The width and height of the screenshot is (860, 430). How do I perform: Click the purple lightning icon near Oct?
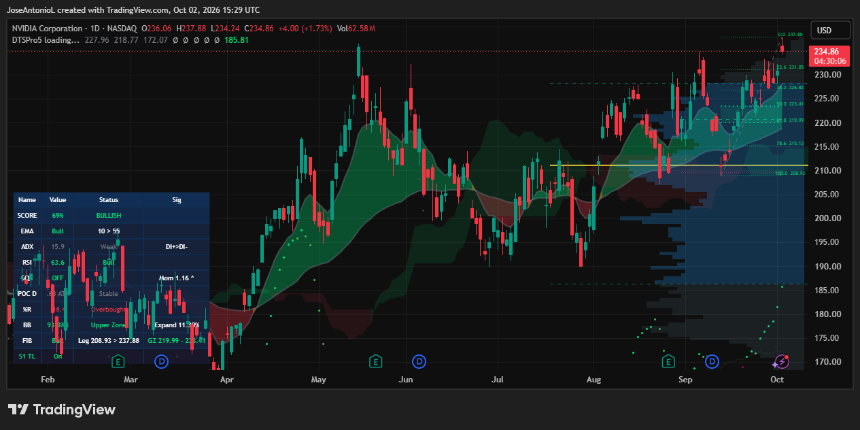tap(780, 361)
